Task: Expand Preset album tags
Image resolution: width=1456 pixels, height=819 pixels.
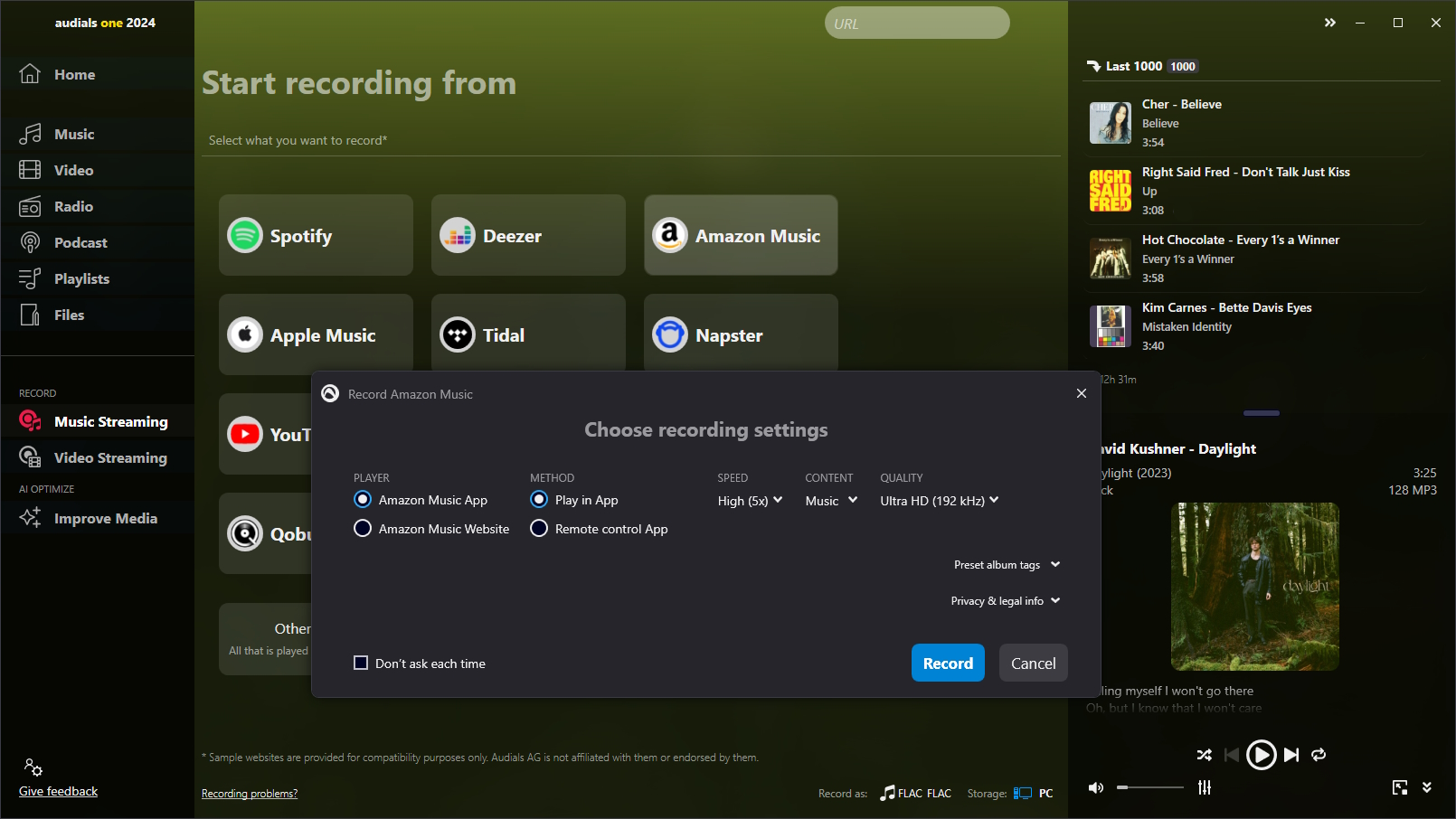Action: [x=1007, y=565]
